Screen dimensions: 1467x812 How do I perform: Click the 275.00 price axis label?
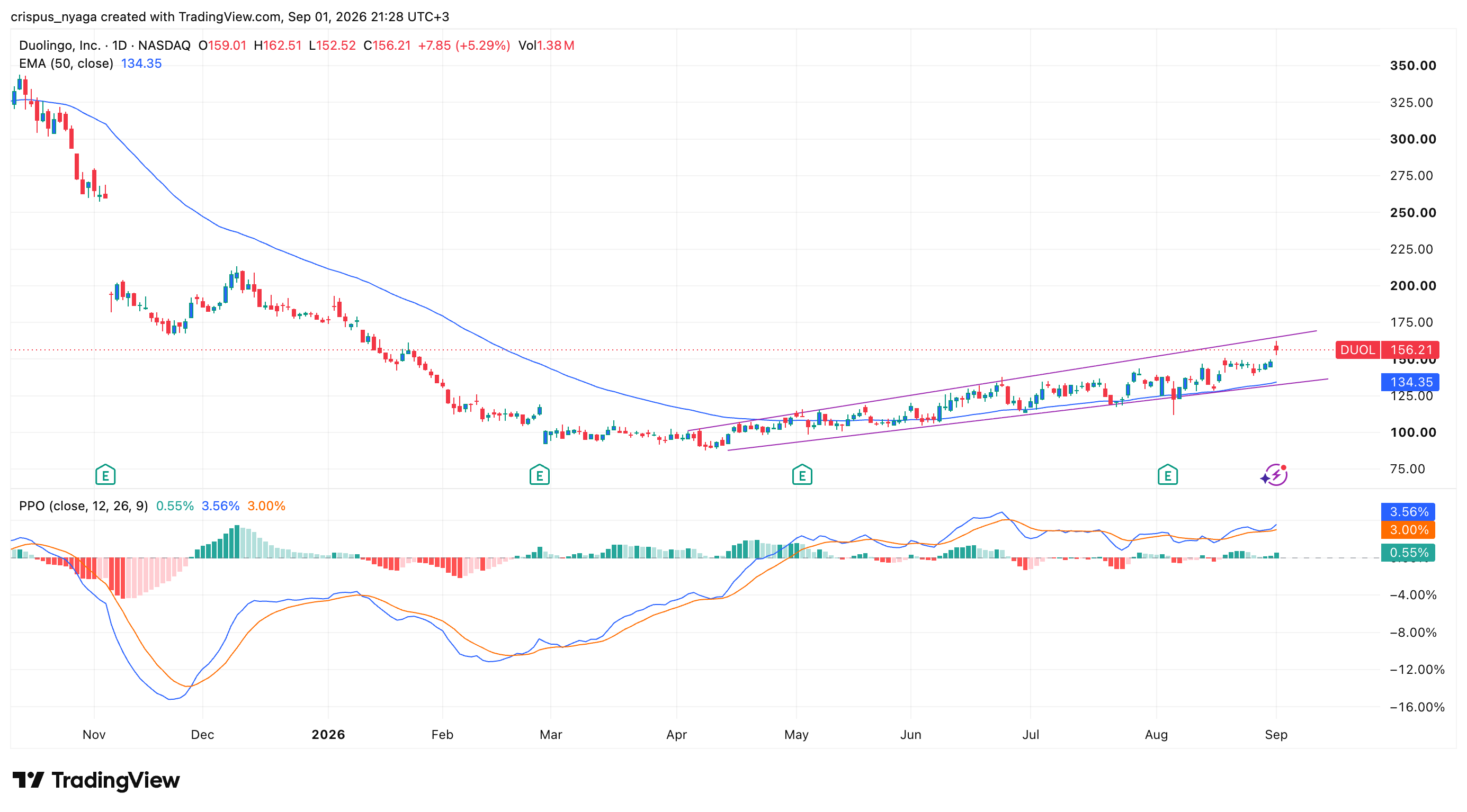click(x=1411, y=175)
